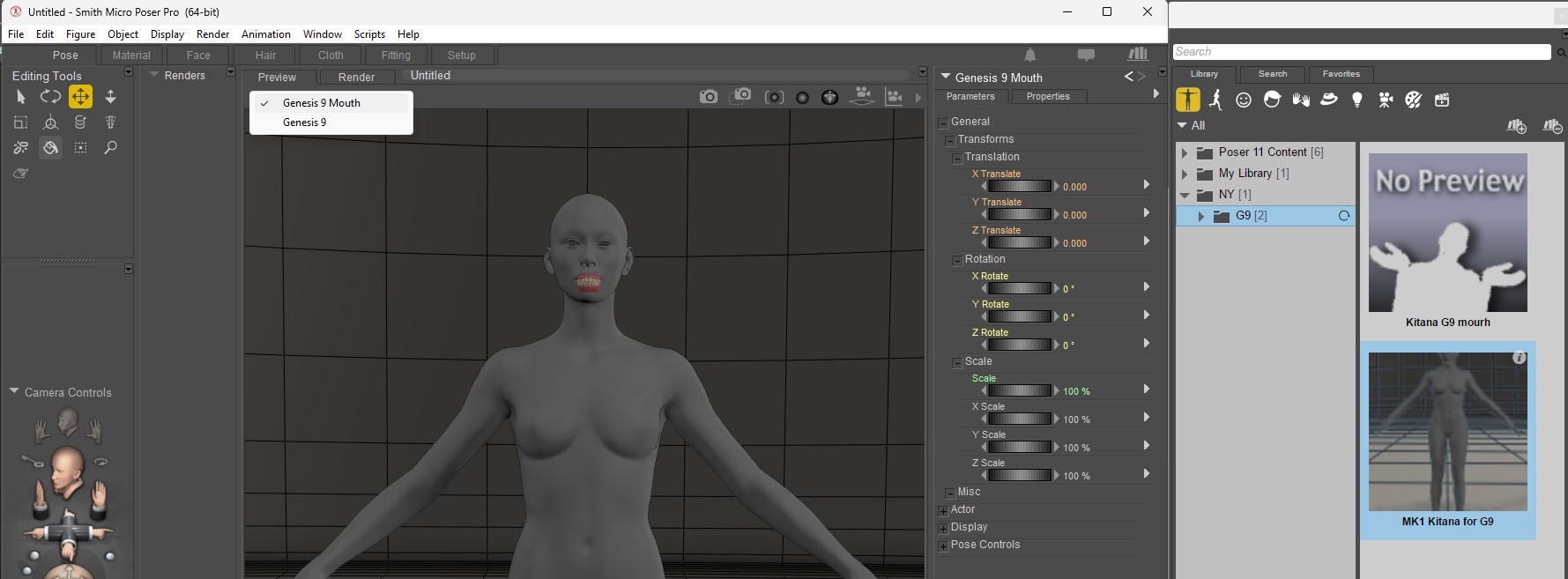Open the Scripts menu
Viewport: 1568px width, 579px height.
point(369,34)
